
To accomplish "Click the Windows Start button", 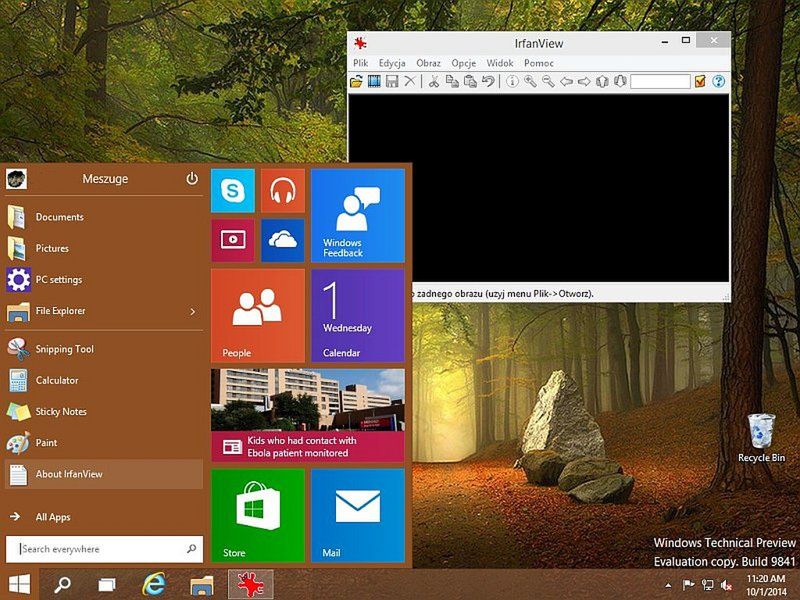I will [19, 584].
